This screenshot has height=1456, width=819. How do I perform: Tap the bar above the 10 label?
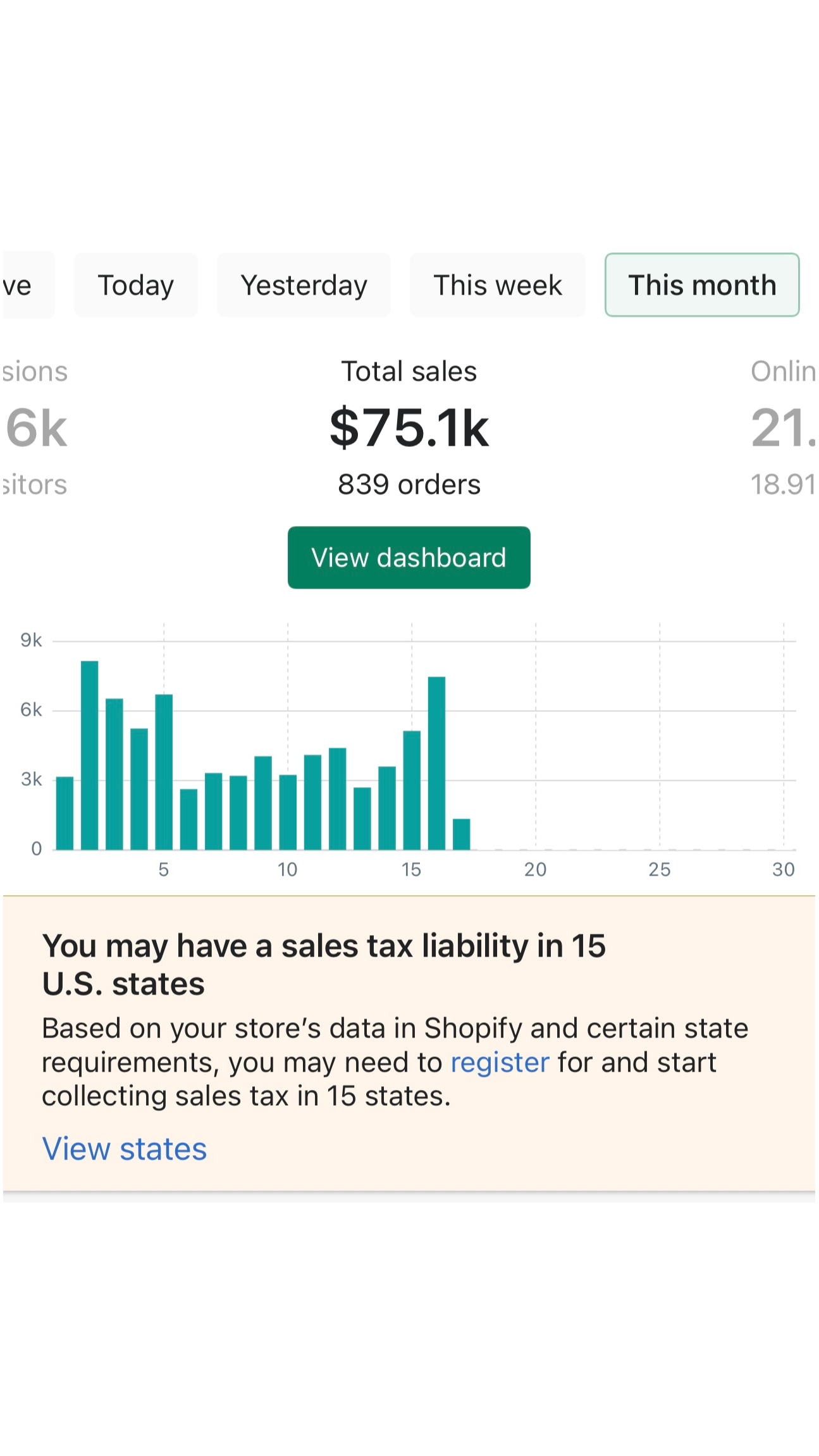288,812
